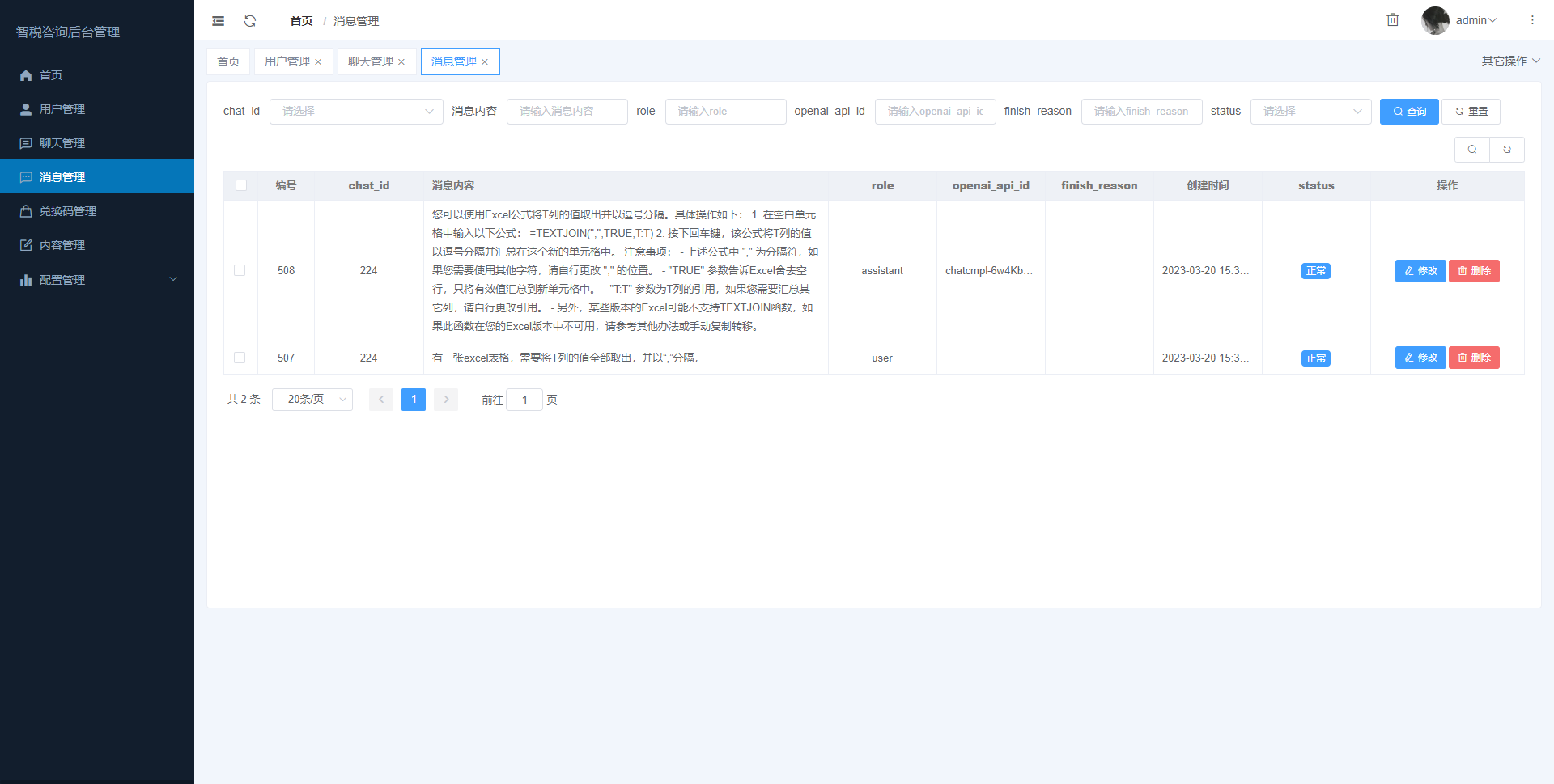
Task: Expand 配置管理 submenu
Action: [97, 280]
